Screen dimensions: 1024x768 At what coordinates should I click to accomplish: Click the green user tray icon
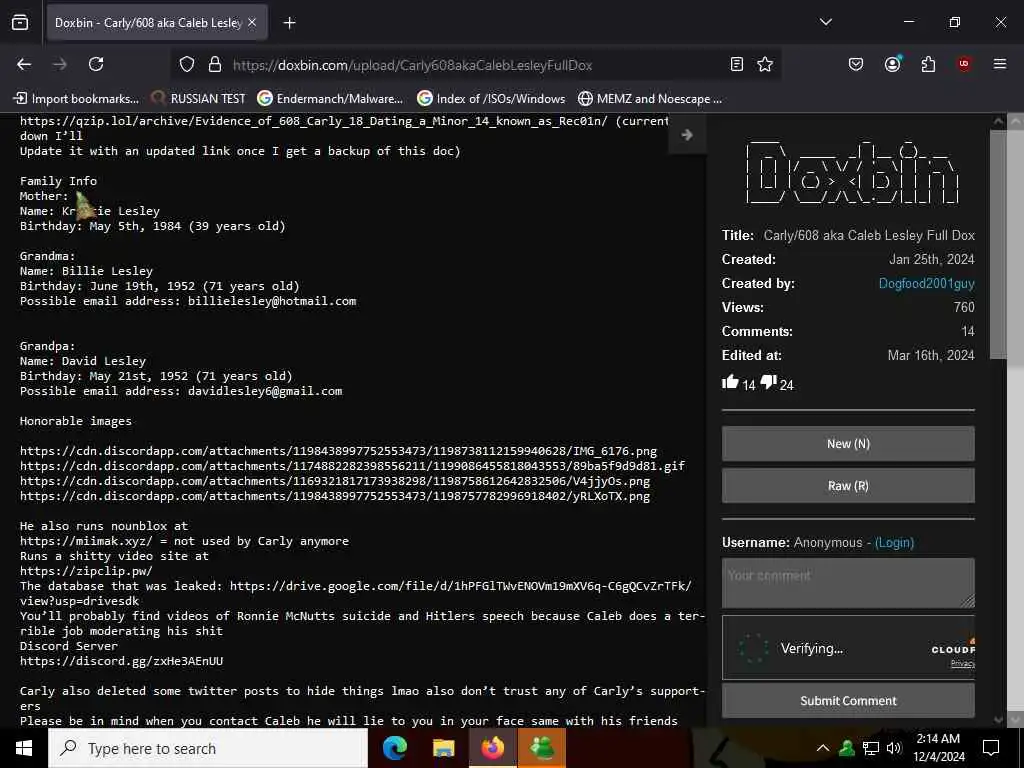click(x=846, y=748)
